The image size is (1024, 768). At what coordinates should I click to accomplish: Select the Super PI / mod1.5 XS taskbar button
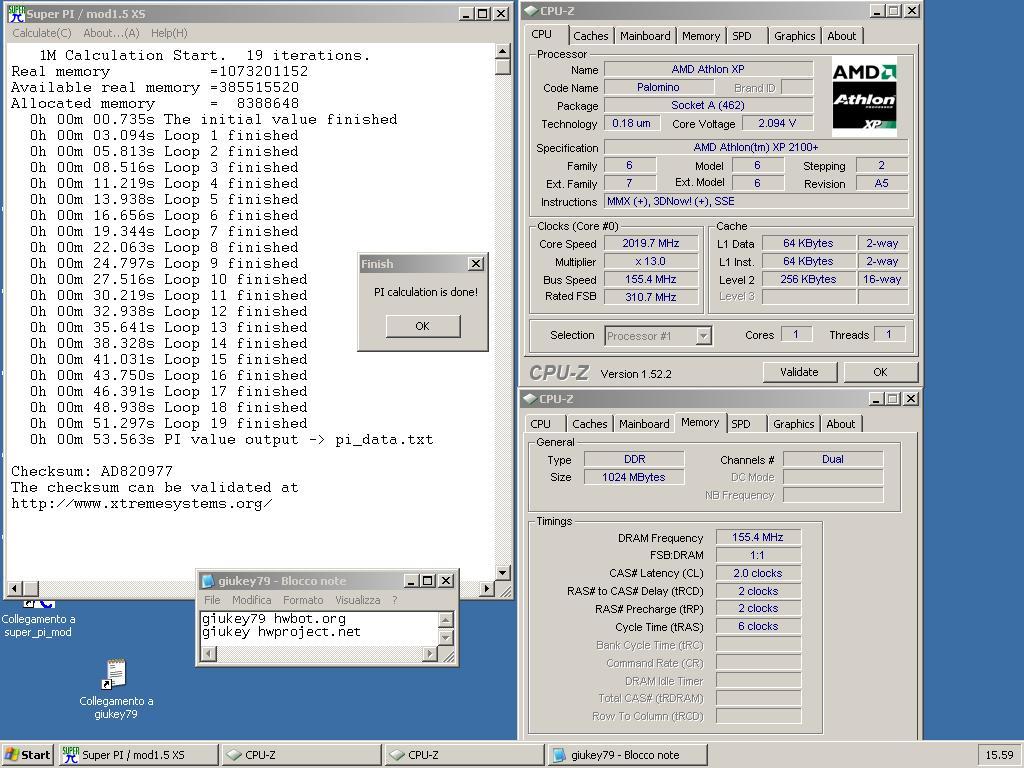pyautogui.click(x=138, y=755)
